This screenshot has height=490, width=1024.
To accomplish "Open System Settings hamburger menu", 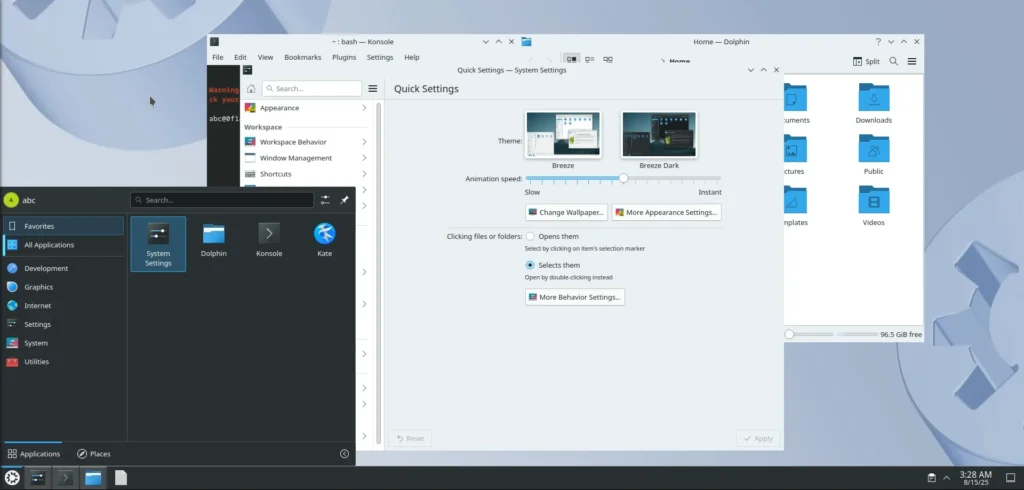I will tap(372, 89).
